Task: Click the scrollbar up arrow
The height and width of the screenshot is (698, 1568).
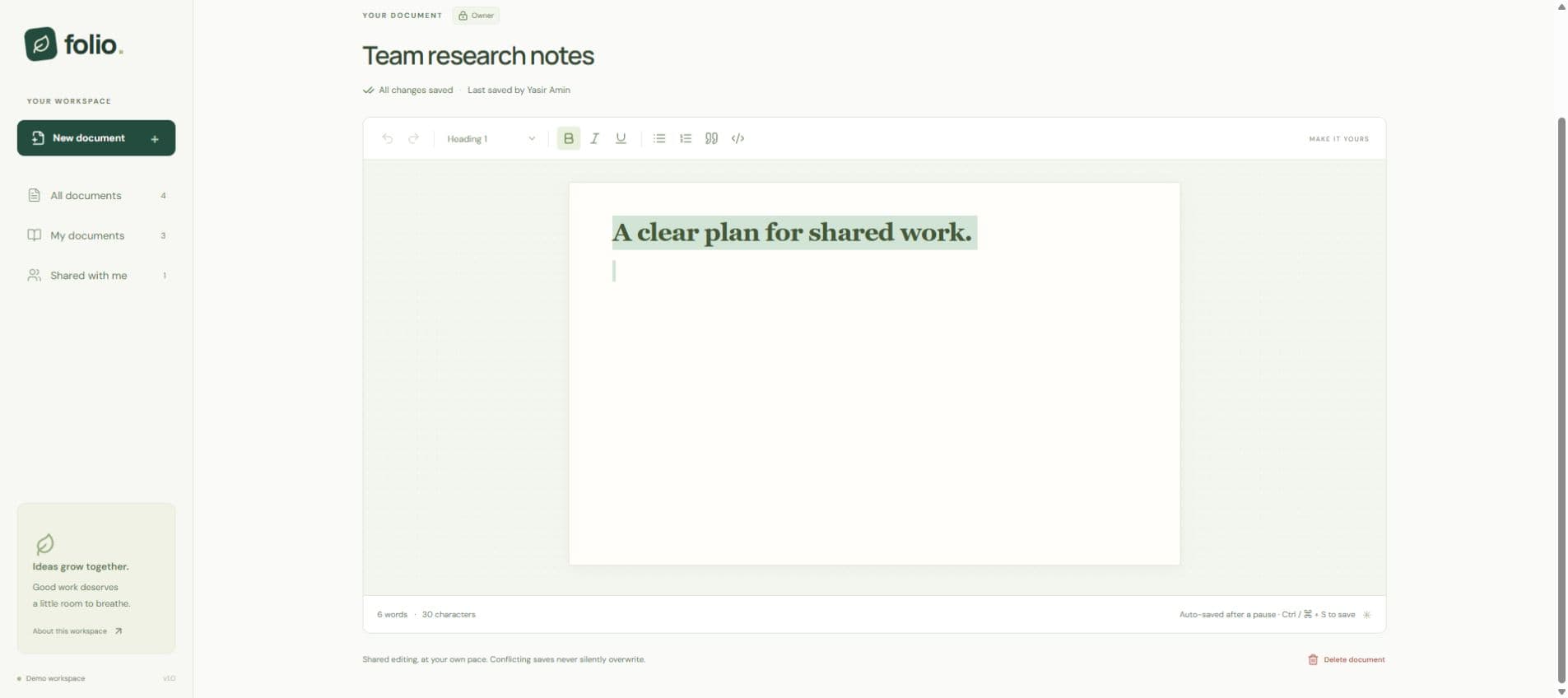Action: (x=1561, y=7)
